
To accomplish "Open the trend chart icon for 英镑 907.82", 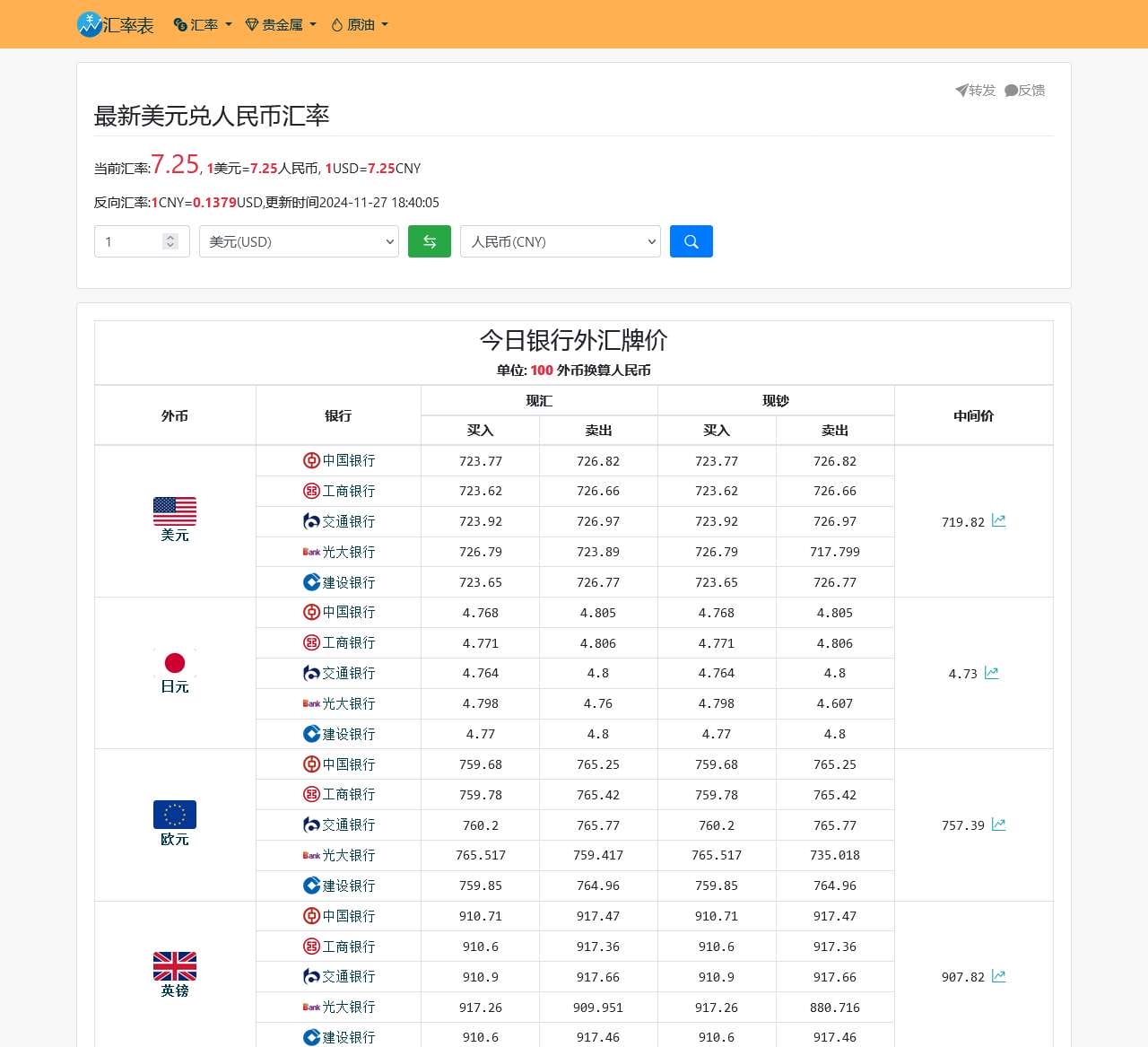I will coord(998,975).
